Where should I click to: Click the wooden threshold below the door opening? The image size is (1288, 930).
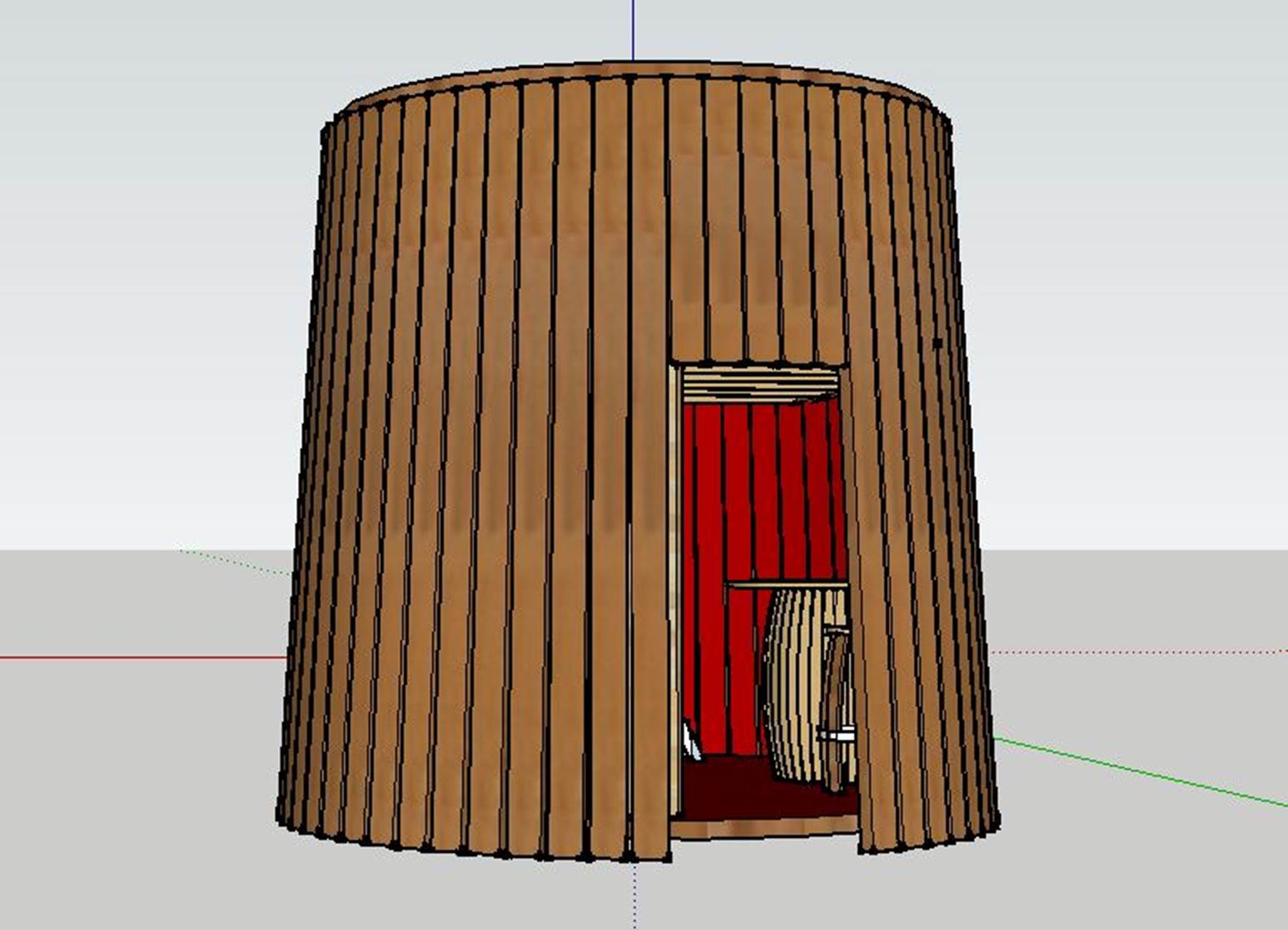(766, 827)
